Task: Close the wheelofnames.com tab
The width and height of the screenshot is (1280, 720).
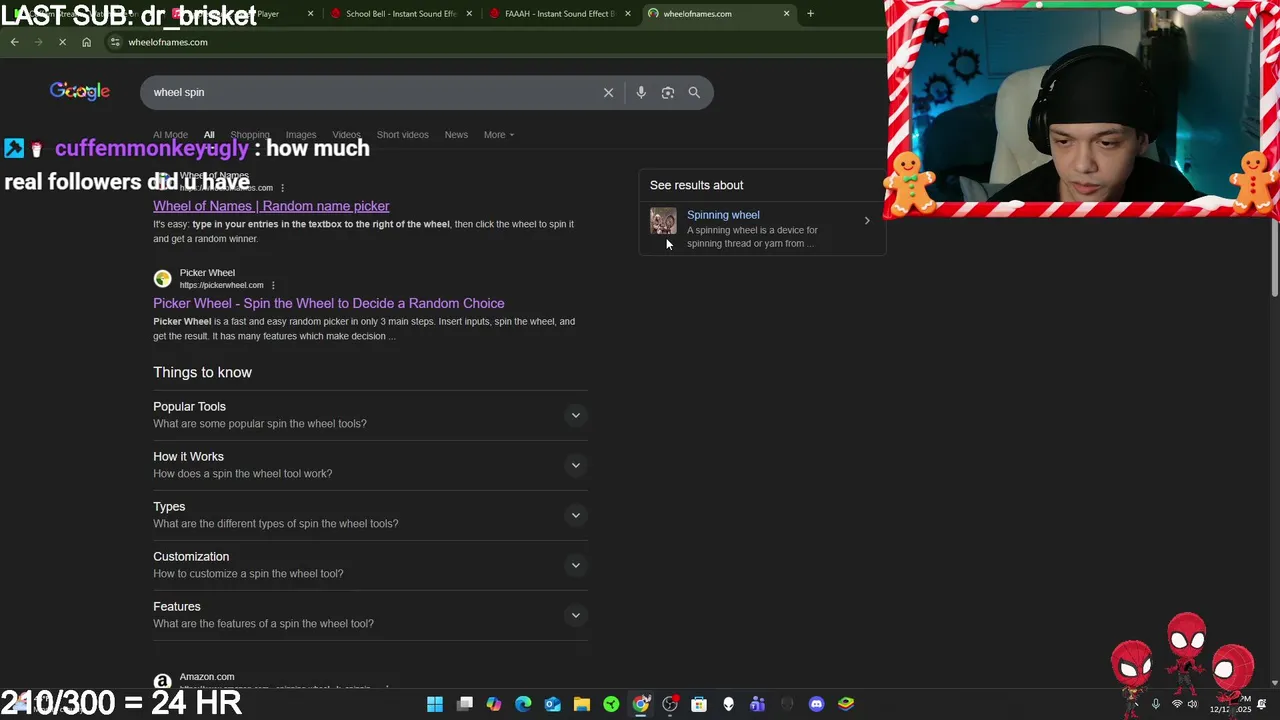Action: coord(786,14)
